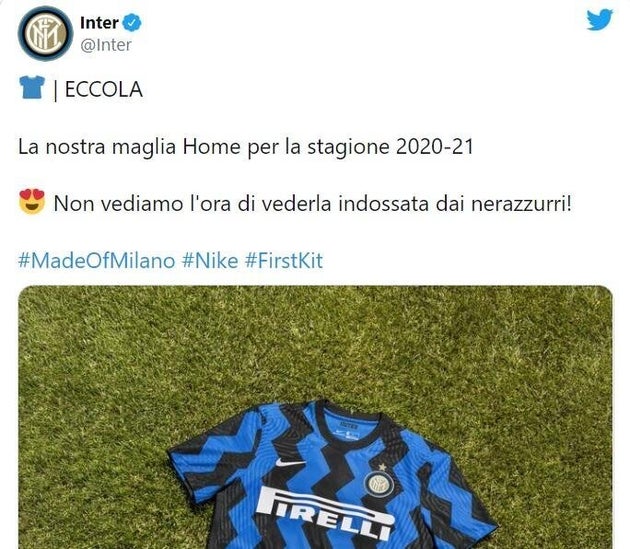Click the ECCOLA headline text
Viewport: 630px width, 549px height.
coord(104,89)
